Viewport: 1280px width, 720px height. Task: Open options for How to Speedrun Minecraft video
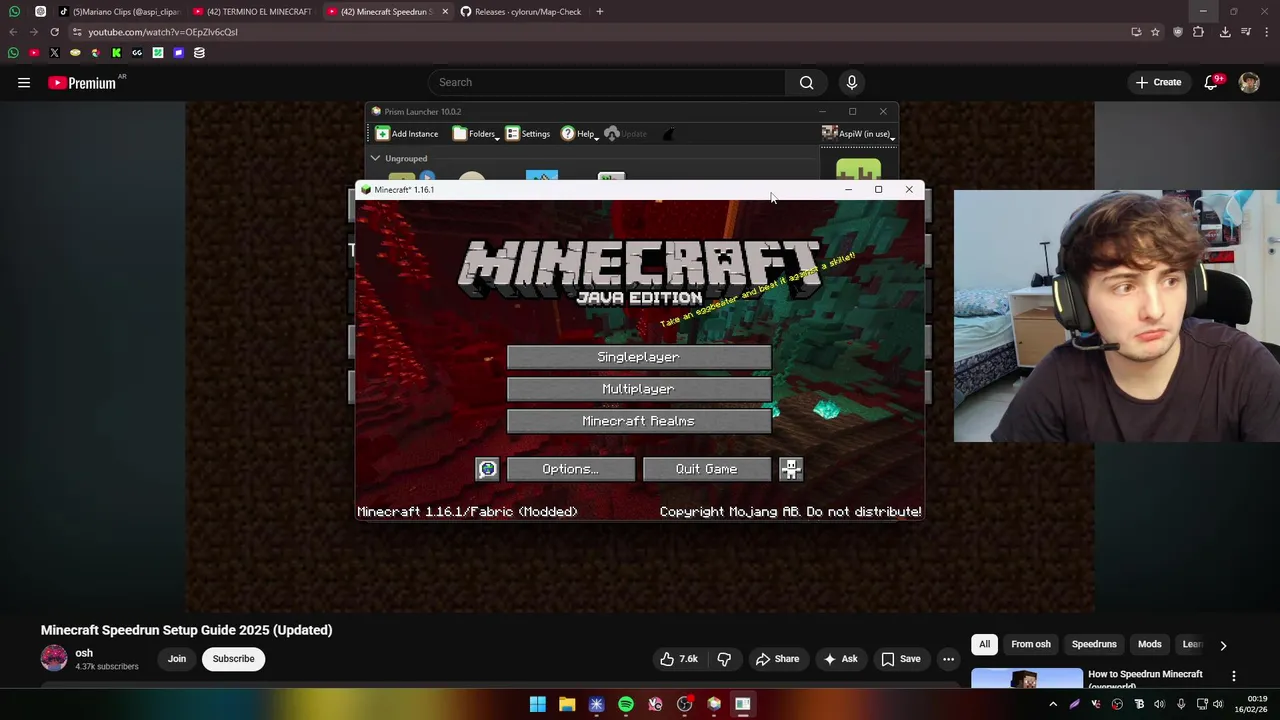pos(1234,676)
